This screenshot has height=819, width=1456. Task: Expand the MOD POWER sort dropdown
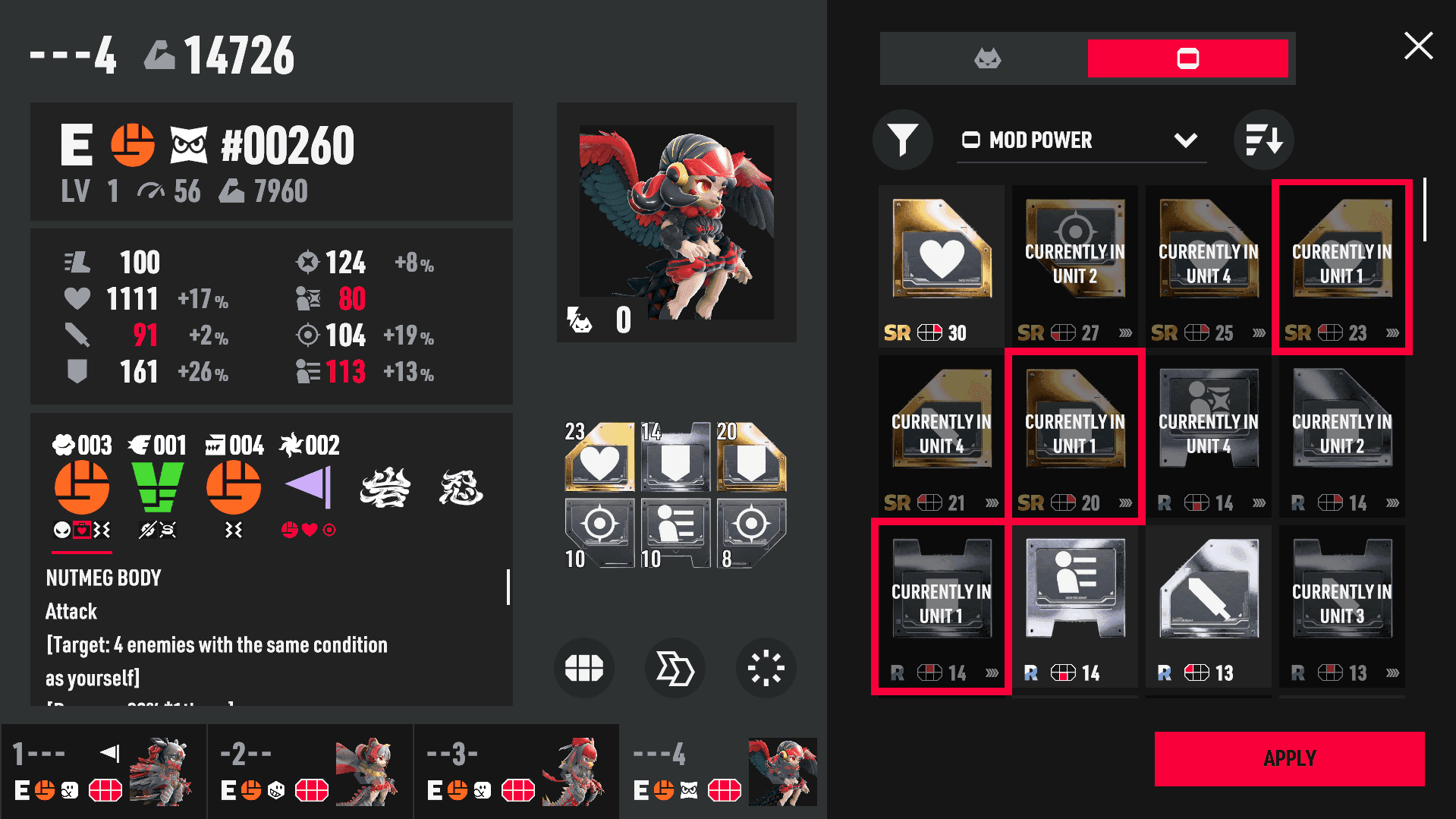[1081, 140]
